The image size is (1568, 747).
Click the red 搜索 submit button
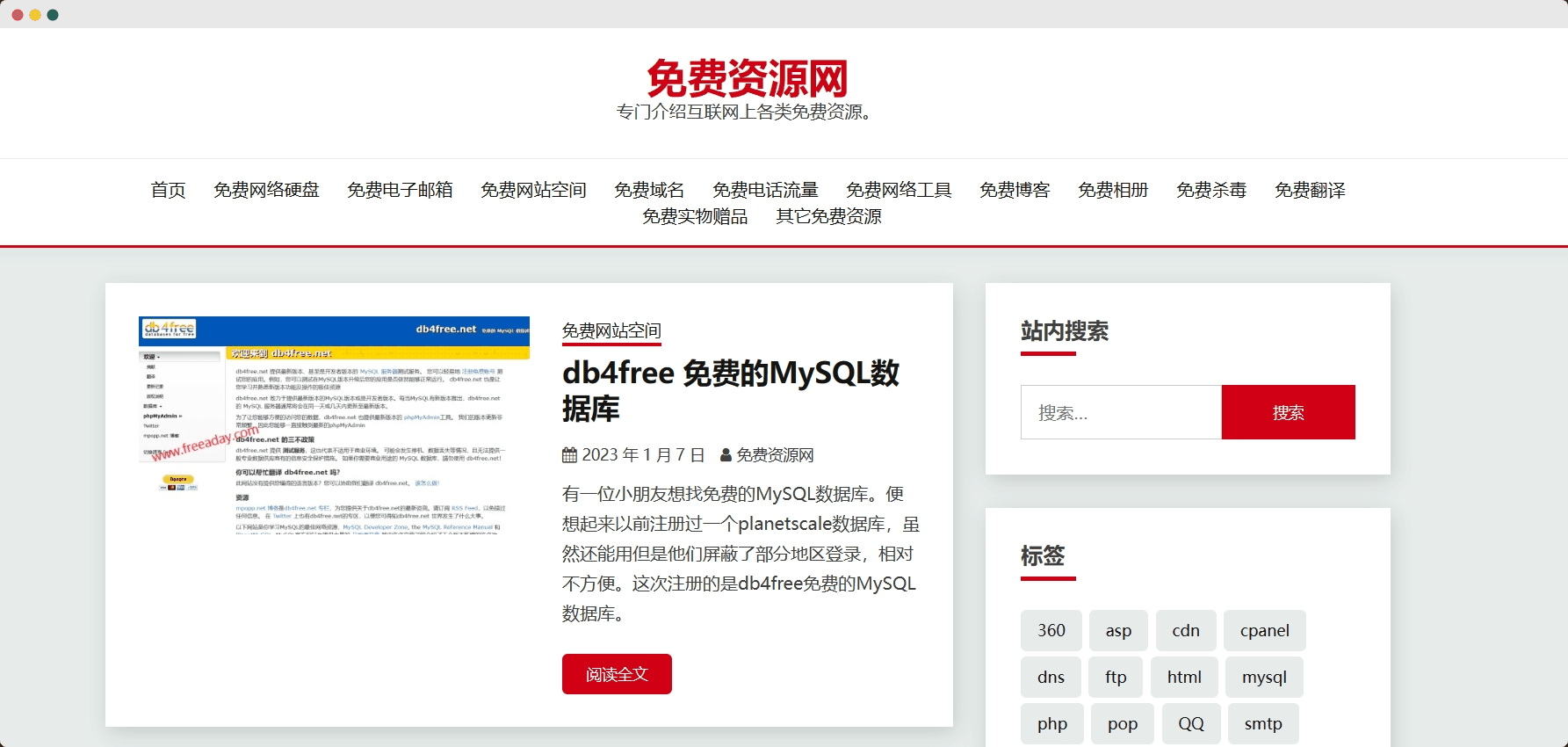1288,412
